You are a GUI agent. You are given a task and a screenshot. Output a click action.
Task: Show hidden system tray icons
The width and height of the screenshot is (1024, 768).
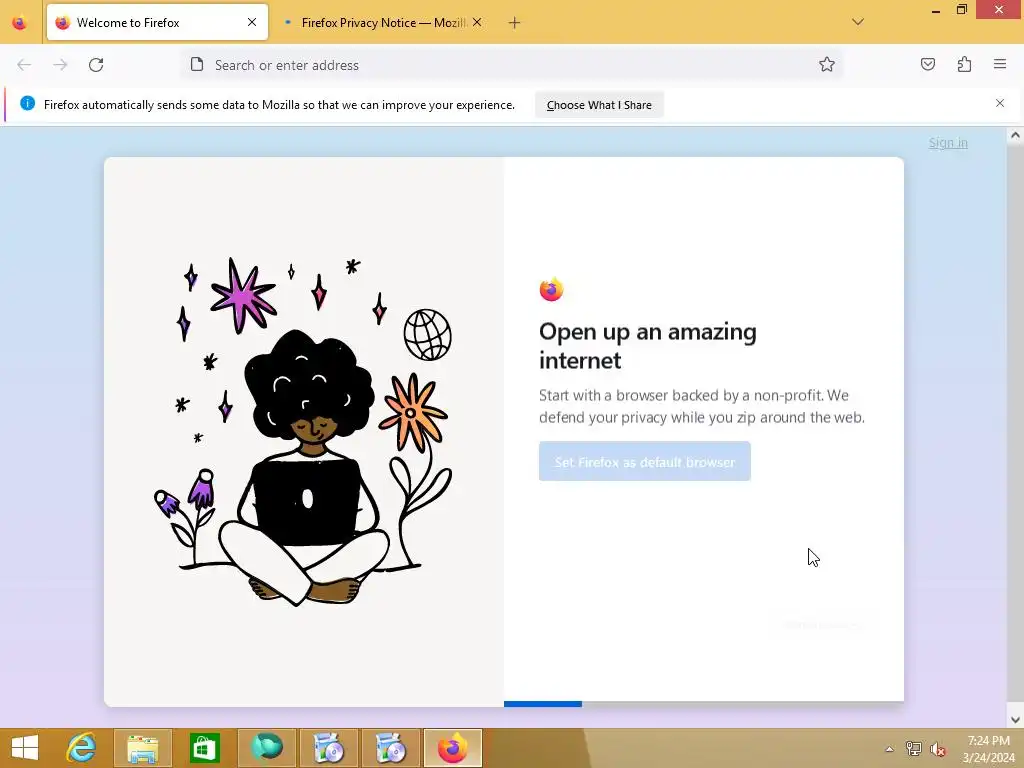click(889, 749)
